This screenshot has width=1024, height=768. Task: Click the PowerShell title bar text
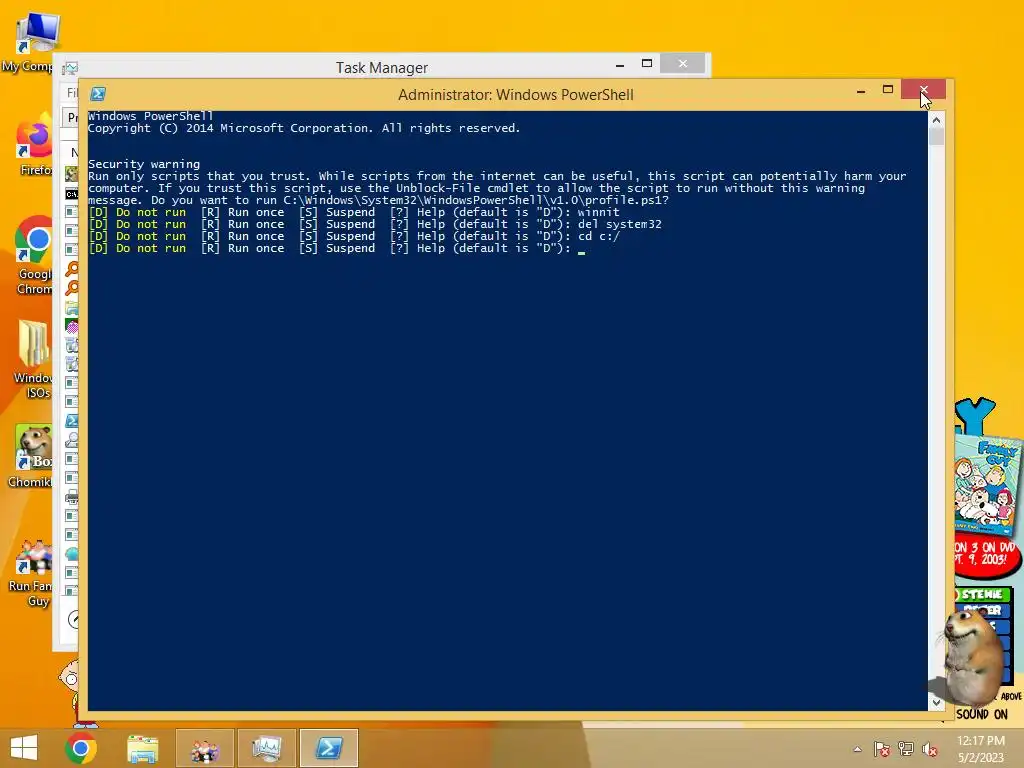(x=515, y=95)
